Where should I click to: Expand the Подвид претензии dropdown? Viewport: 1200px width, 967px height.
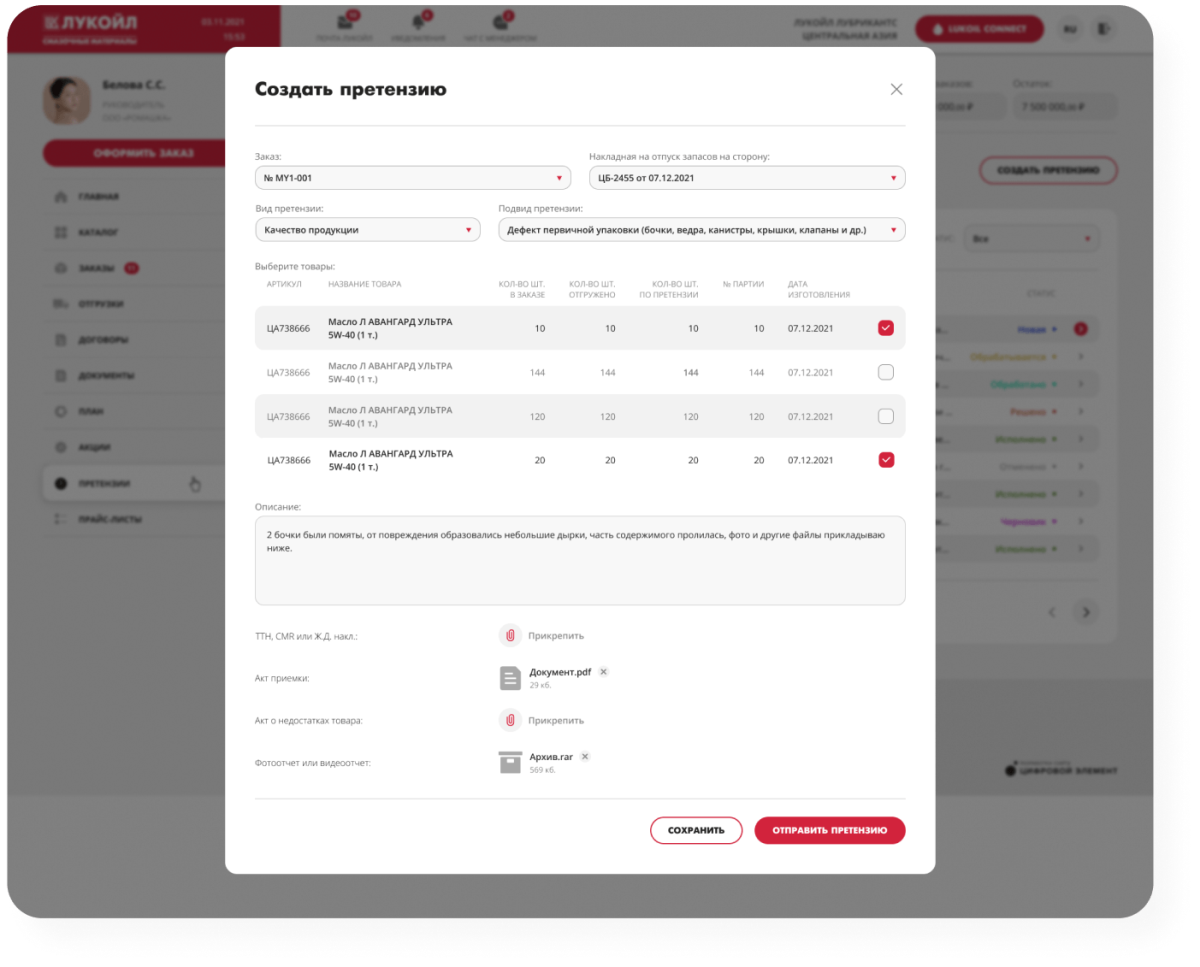(702, 230)
